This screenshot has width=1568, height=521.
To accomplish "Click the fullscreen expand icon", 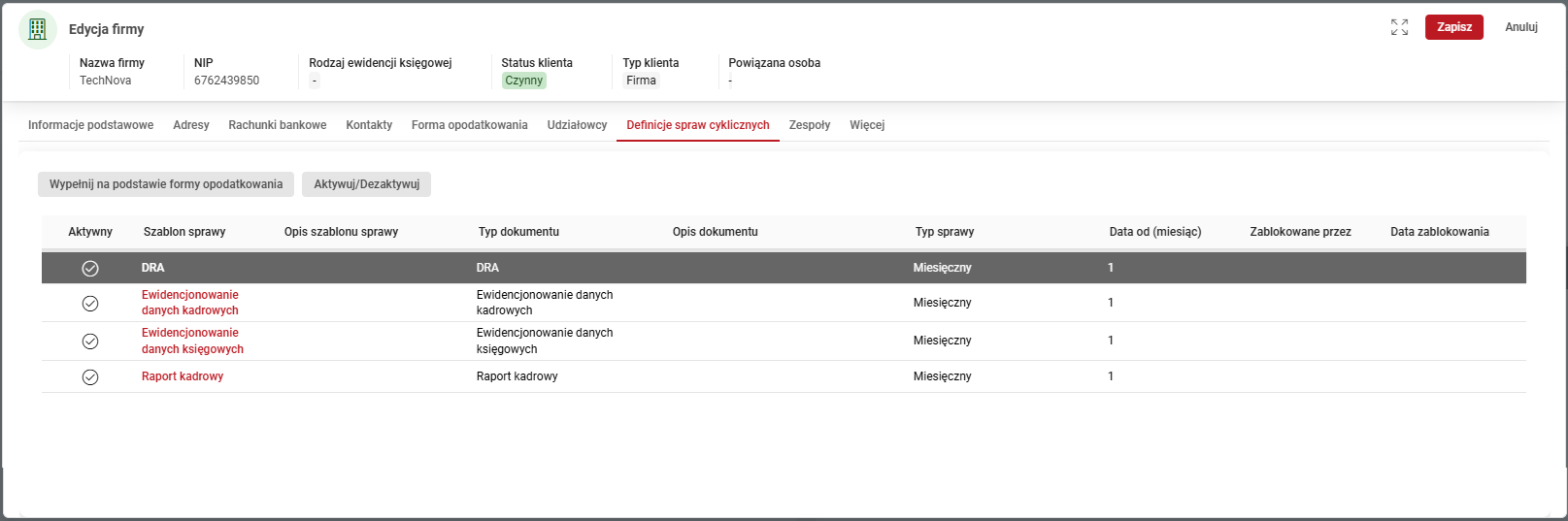I will pos(1399,27).
